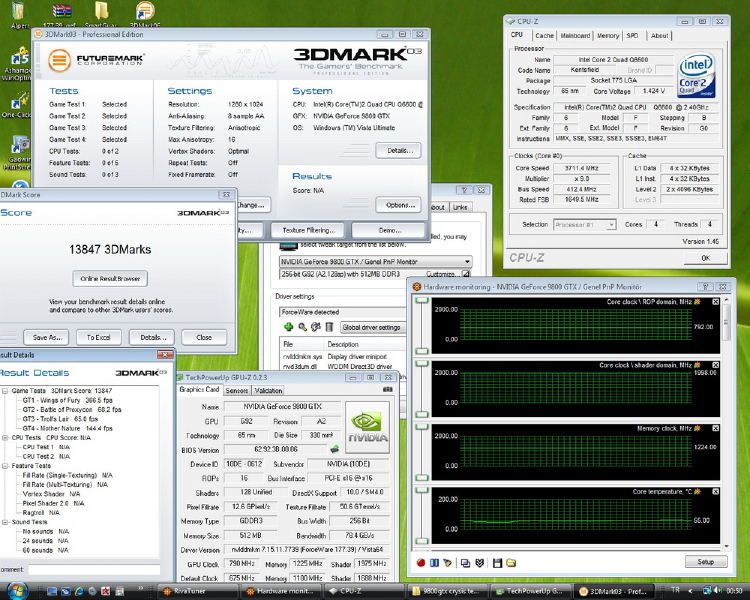Click the volume icon in system tray

(x=717, y=590)
